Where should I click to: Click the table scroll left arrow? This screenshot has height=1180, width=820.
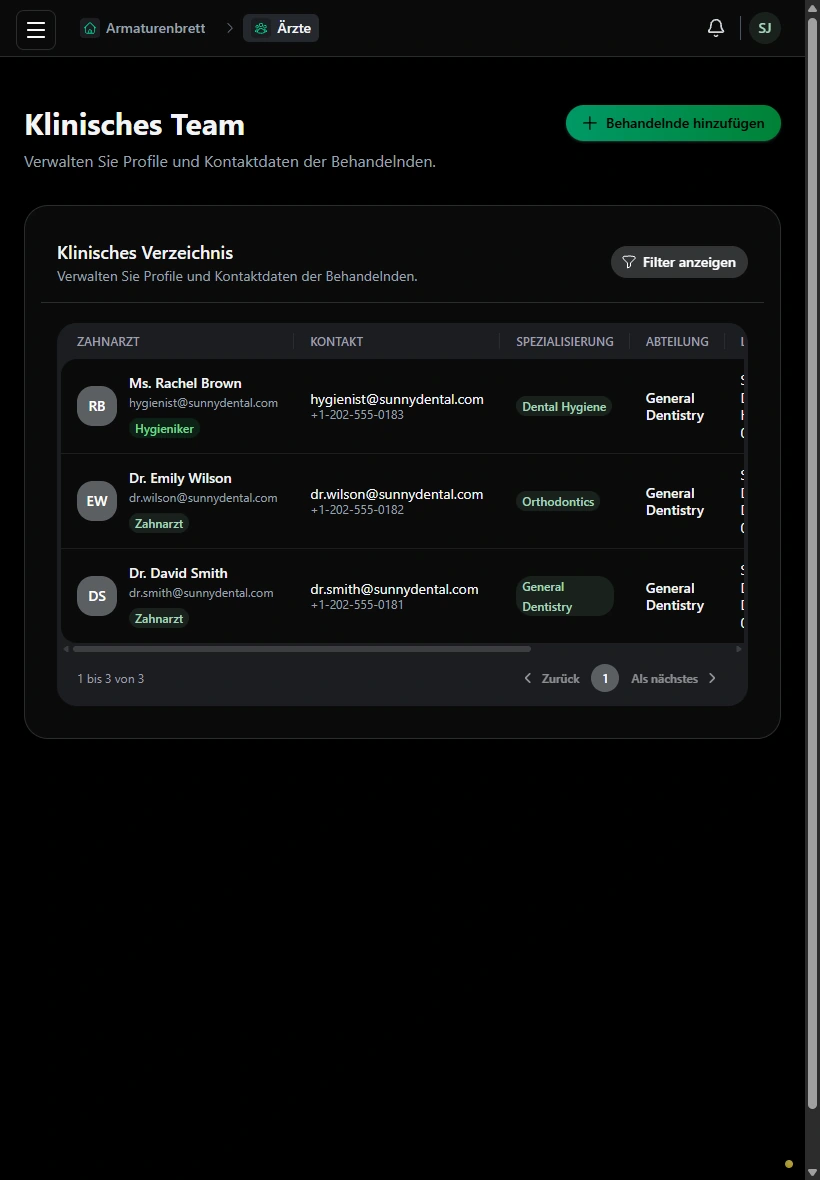pyautogui.click(x=66, y=649)
